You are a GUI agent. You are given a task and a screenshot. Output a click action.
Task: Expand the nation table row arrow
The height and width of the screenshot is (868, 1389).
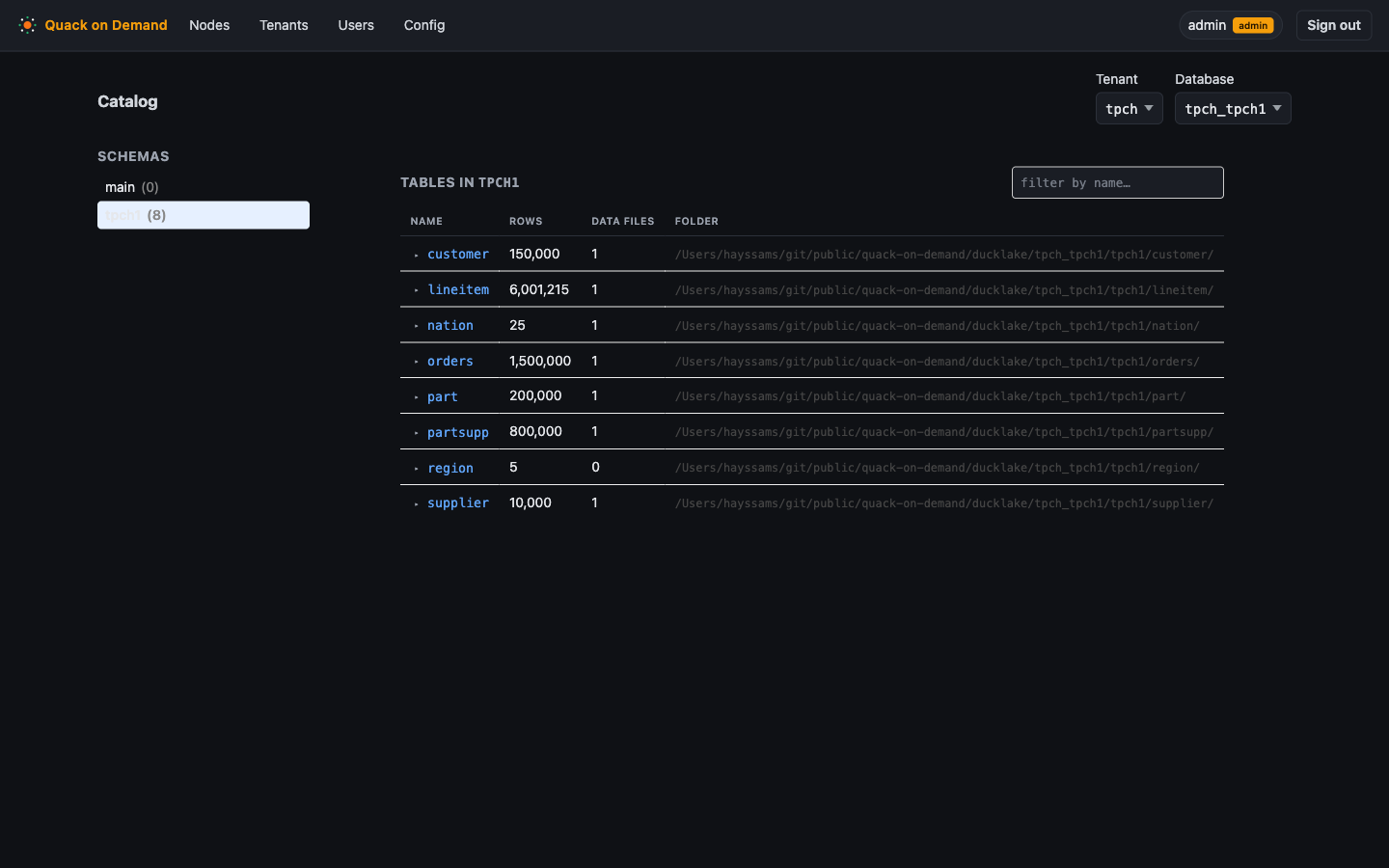[x=417, y=326]
